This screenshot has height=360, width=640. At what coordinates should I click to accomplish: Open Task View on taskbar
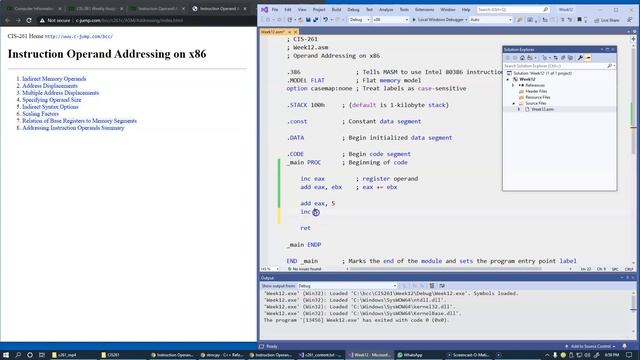coord(42,355)
